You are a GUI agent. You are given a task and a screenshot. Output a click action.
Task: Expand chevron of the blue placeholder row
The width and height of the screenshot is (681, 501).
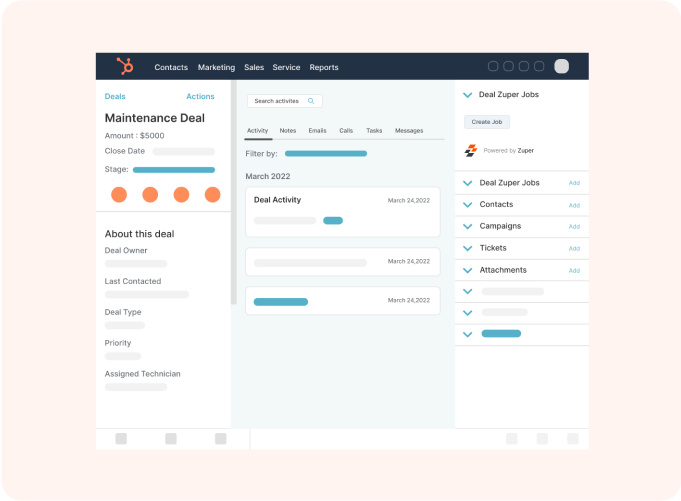pyautogui.click(x=468, y=334)
